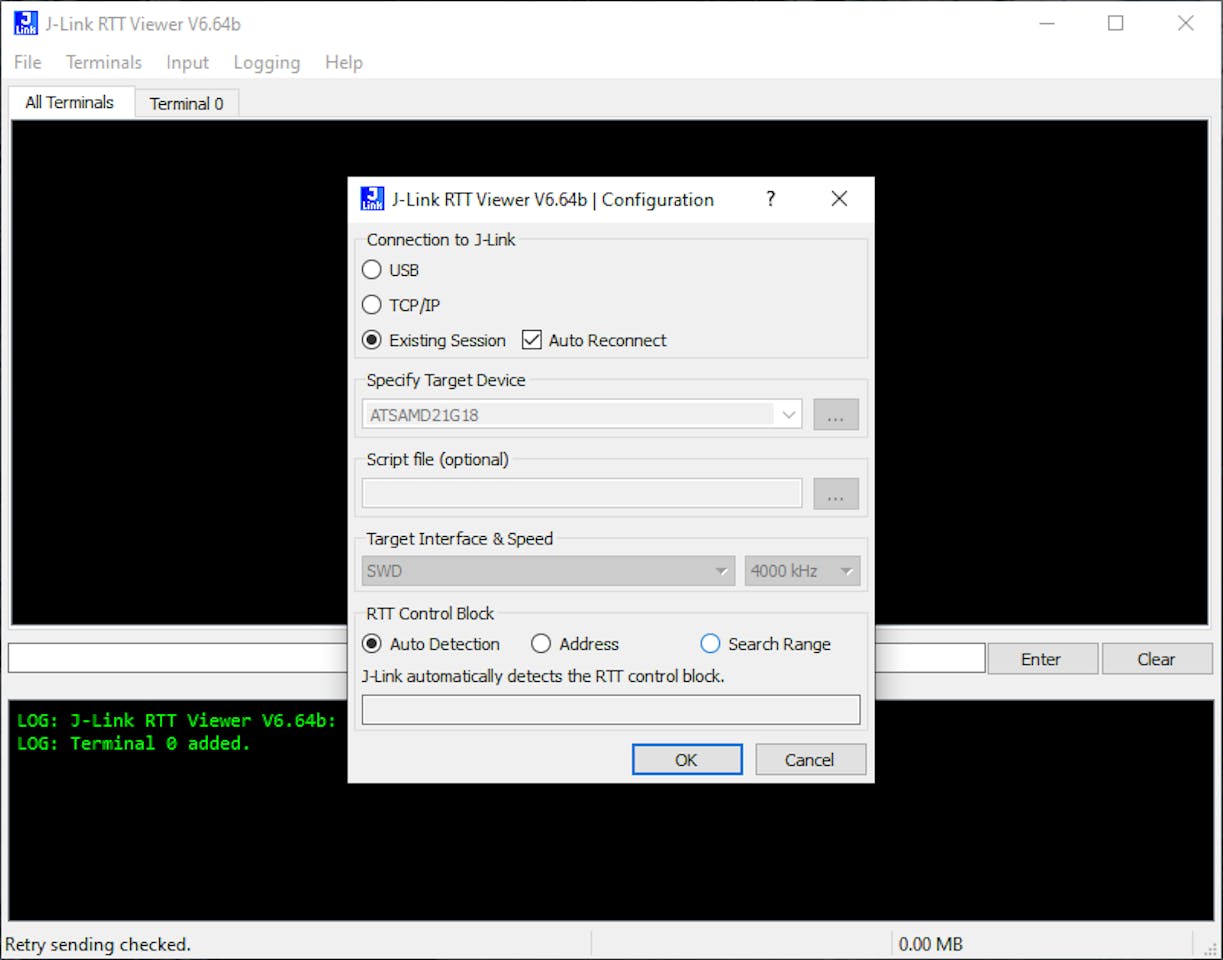
Task: Click the Script file path field
Action: (582, 493)
